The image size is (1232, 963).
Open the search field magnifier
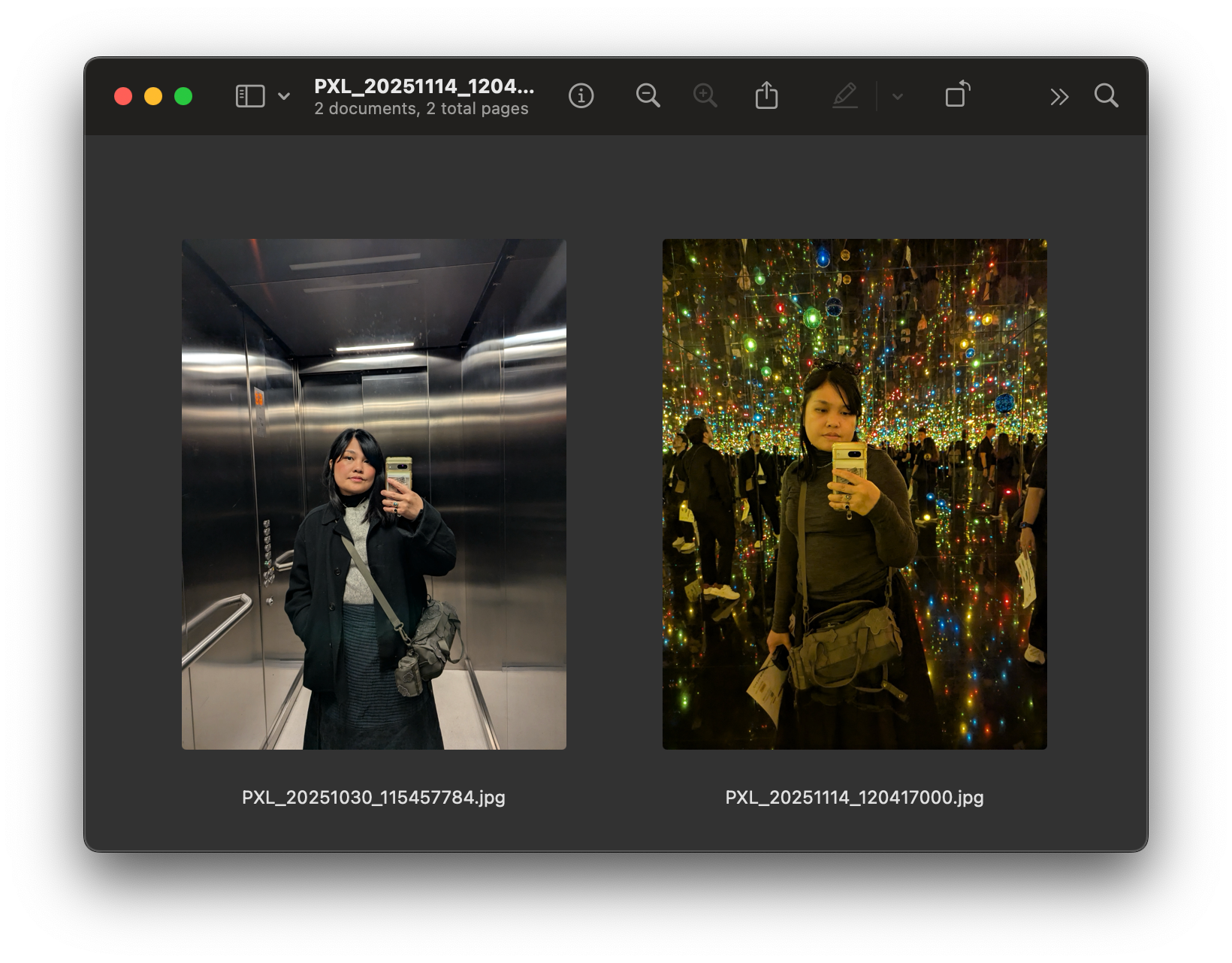click(x=1106, y=96)
